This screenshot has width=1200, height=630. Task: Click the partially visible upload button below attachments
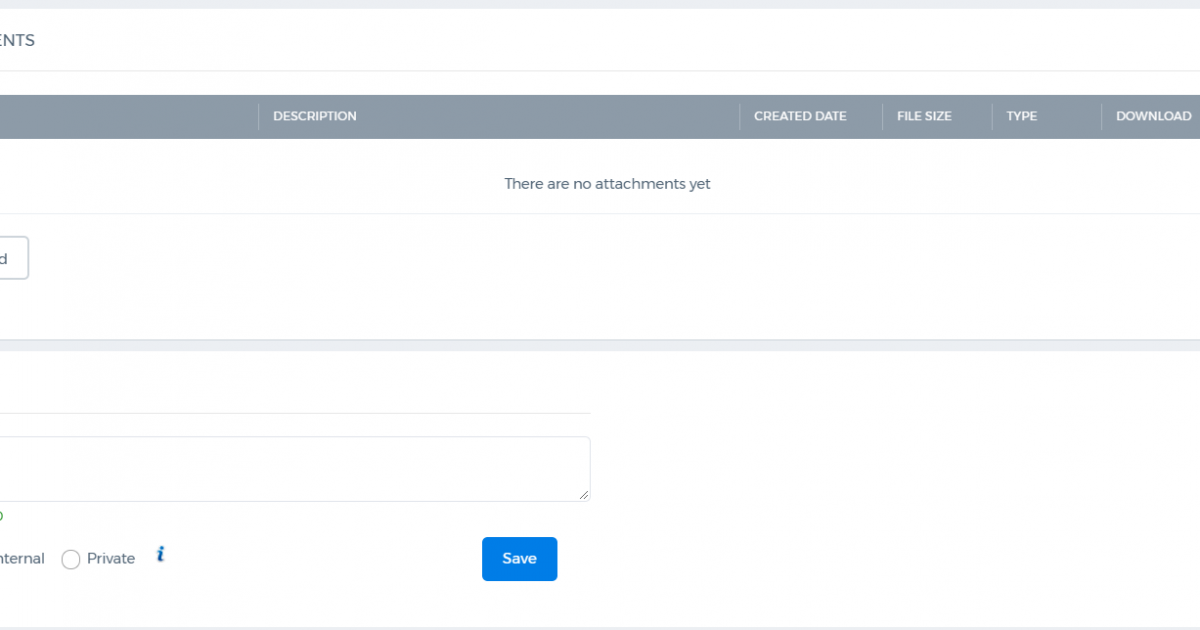tap(14, 258)
